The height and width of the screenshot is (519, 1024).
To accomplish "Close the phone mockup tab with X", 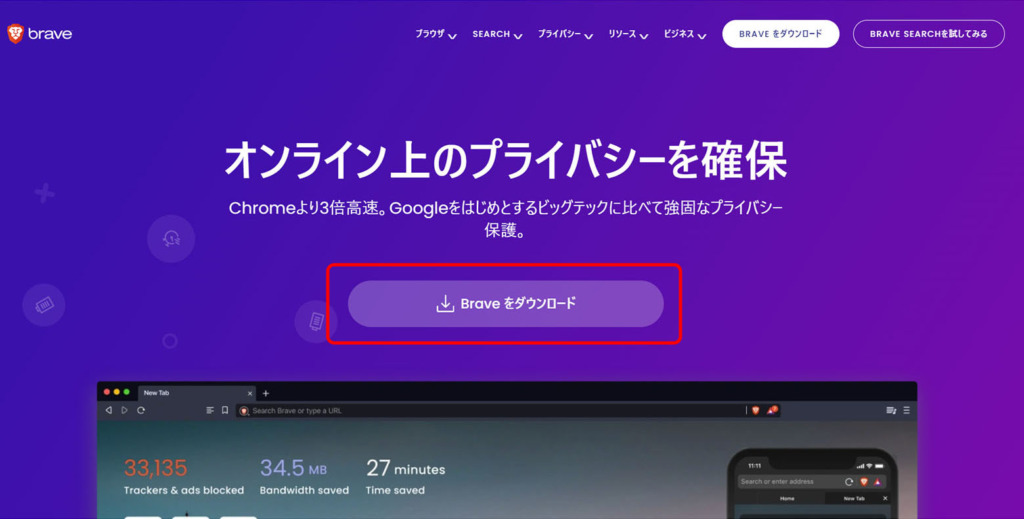I will 885,498.
